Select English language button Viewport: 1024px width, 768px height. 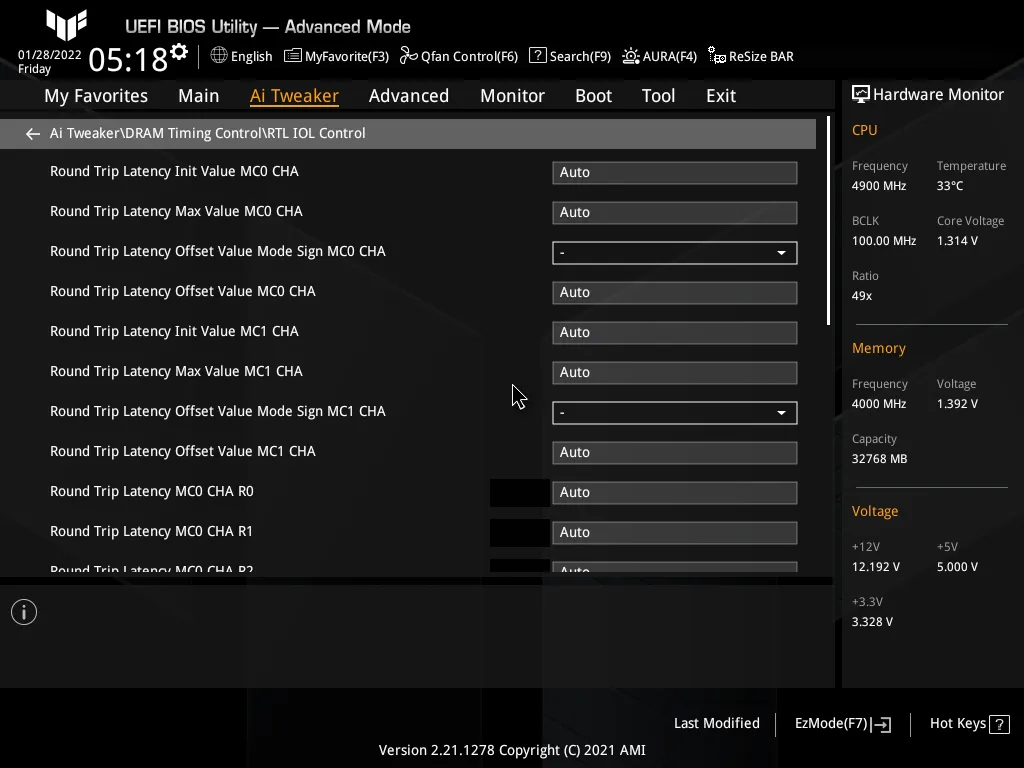251,57
